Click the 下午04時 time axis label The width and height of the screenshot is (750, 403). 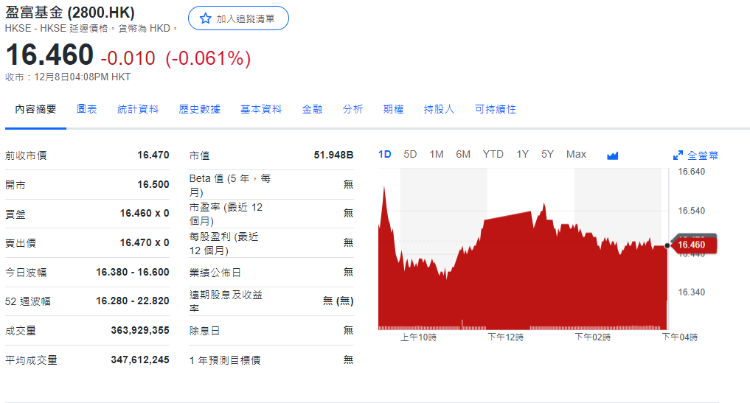(x=679, y=338)
